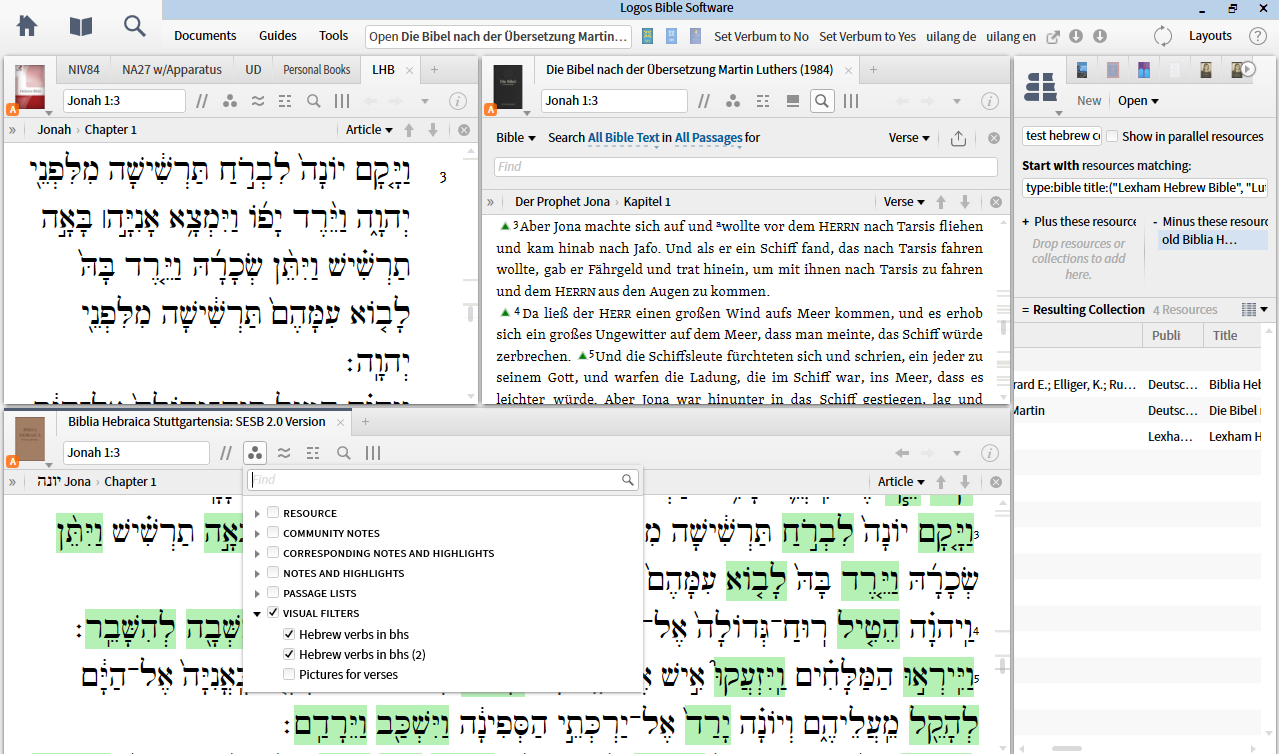This screenshot has width=1279, height=754.
Task: Switch to the NIV84 tab
Action: point(83,70)
